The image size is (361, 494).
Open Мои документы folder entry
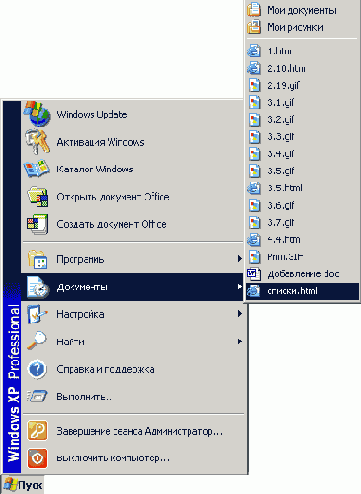[x=303, y=10]
